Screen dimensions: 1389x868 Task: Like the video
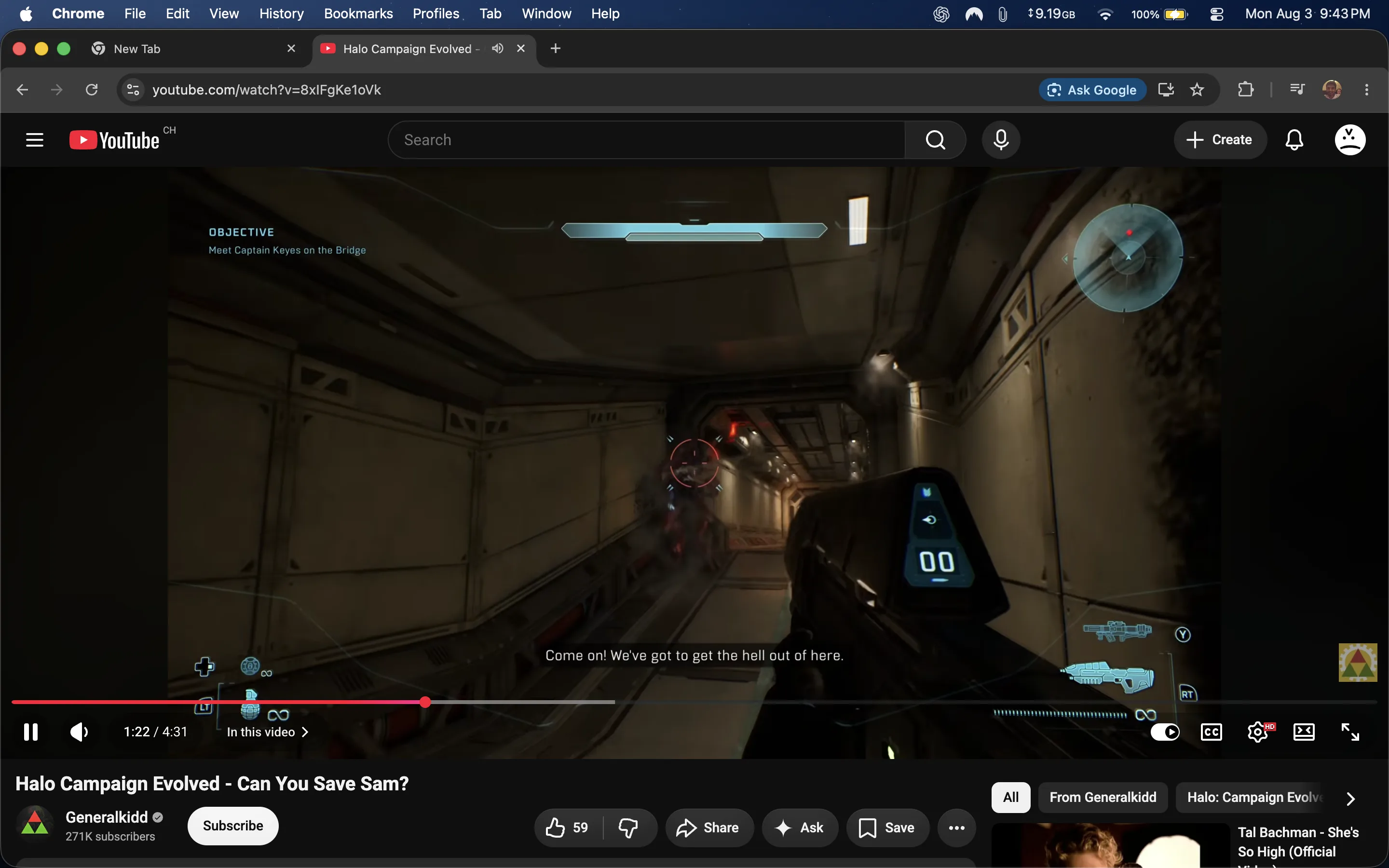pyautogui.click(x=568, y=827)
